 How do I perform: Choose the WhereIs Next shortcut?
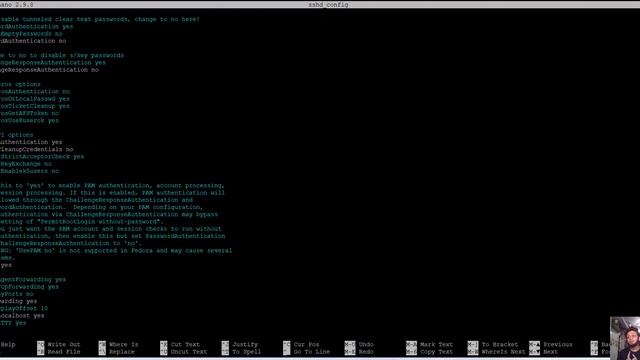tap(497, 352)
